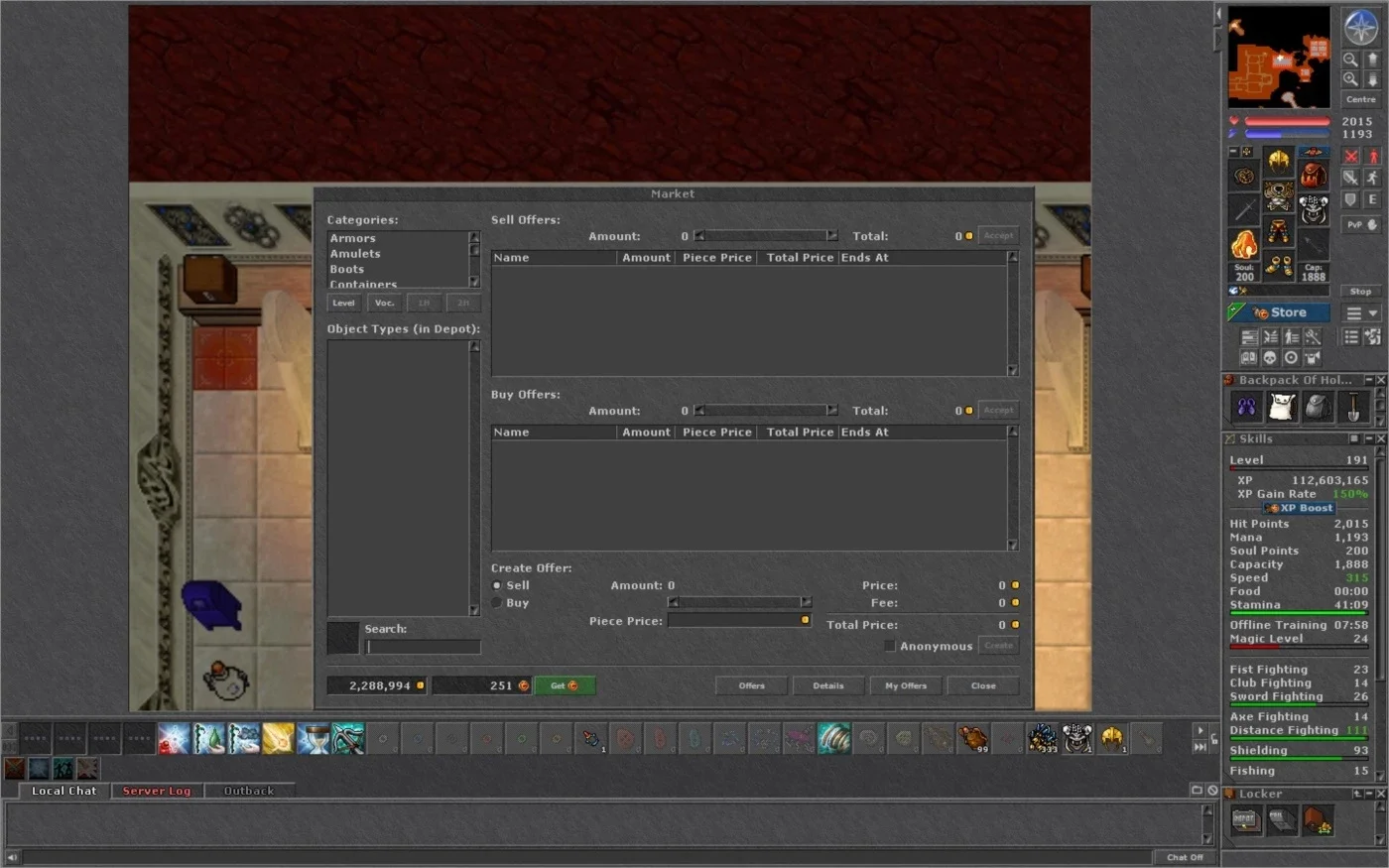Click the red backpack in equipment
1389x868 pixels.
pyautogui.click(x=1314, y=176)
